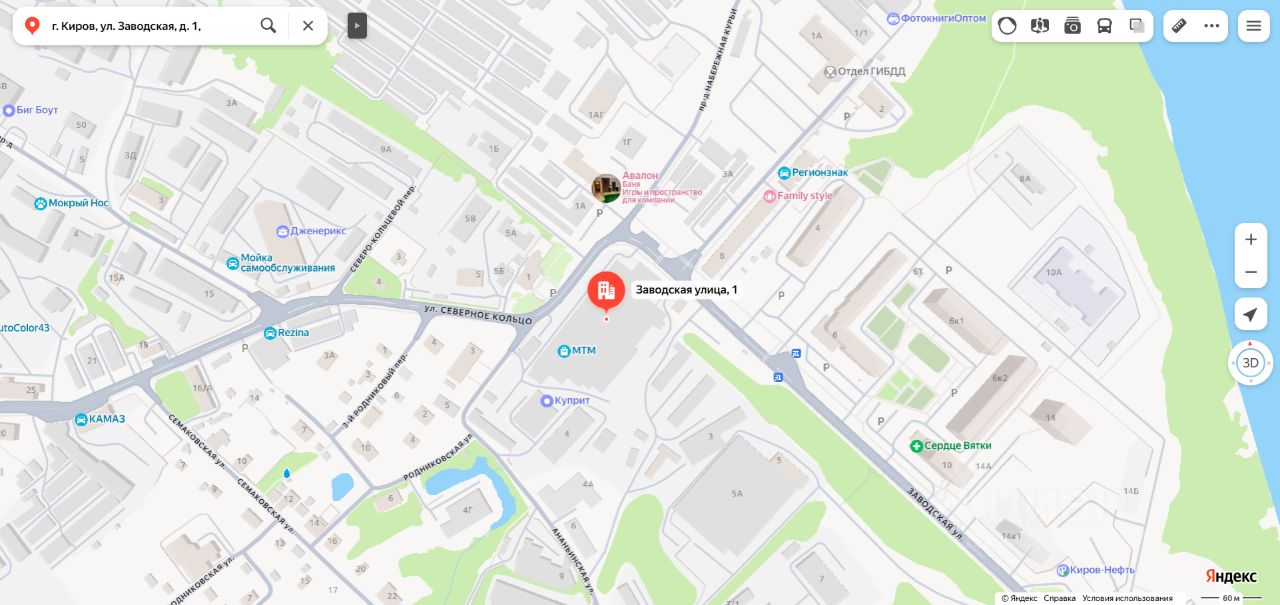
Task: Open the Справка link
Action: 1060,598
